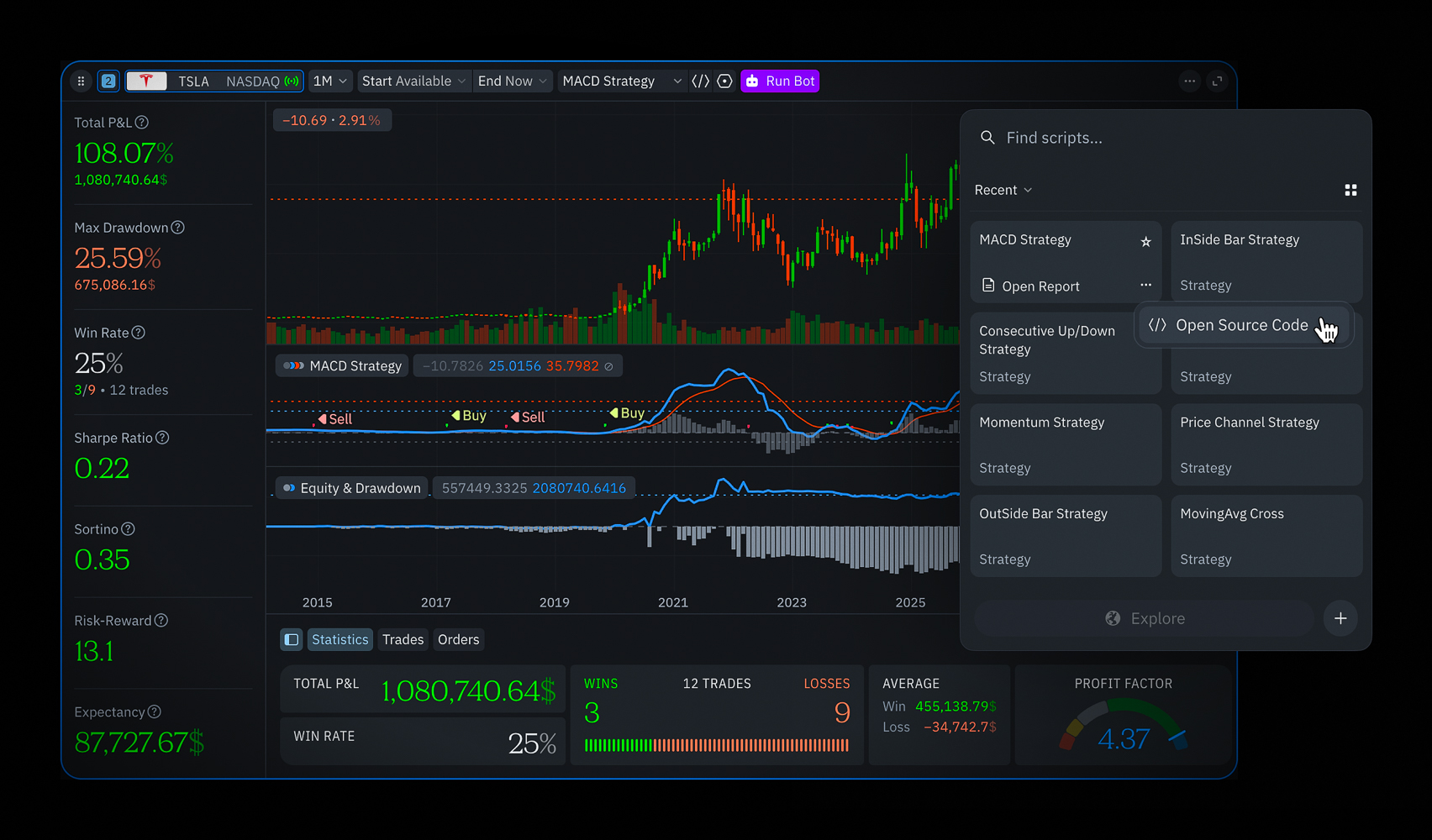Open three-dot menu on MACD Strategy card
Image resolution: width=1432 pixels, height=840 pixels.
[x=1145, y=285]
